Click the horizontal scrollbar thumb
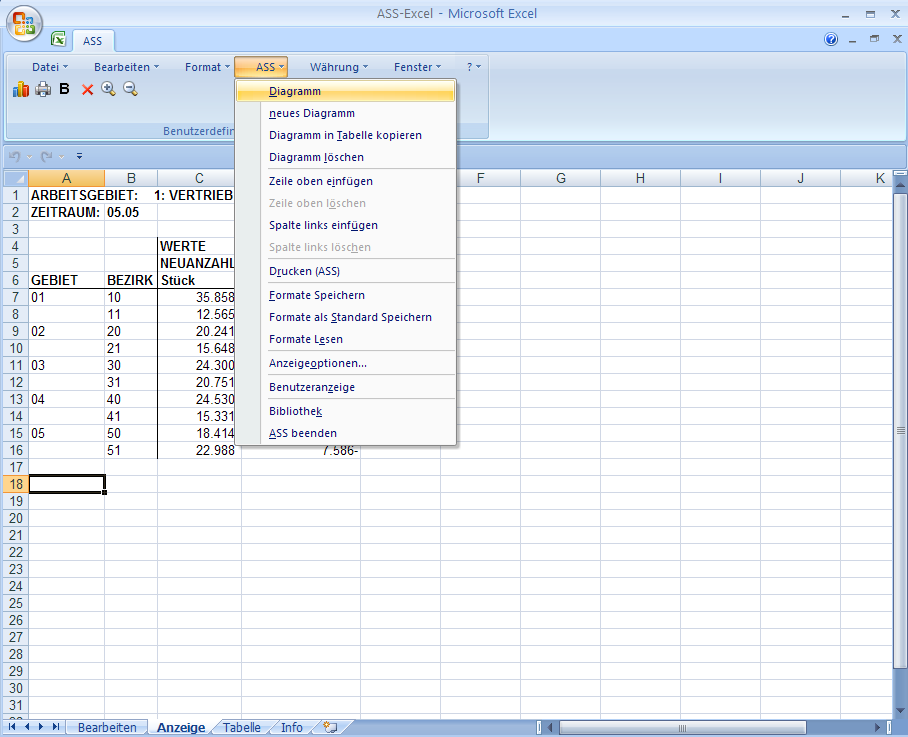The height and width of the screenshot is (737, 908). click(x=682, y=727)
